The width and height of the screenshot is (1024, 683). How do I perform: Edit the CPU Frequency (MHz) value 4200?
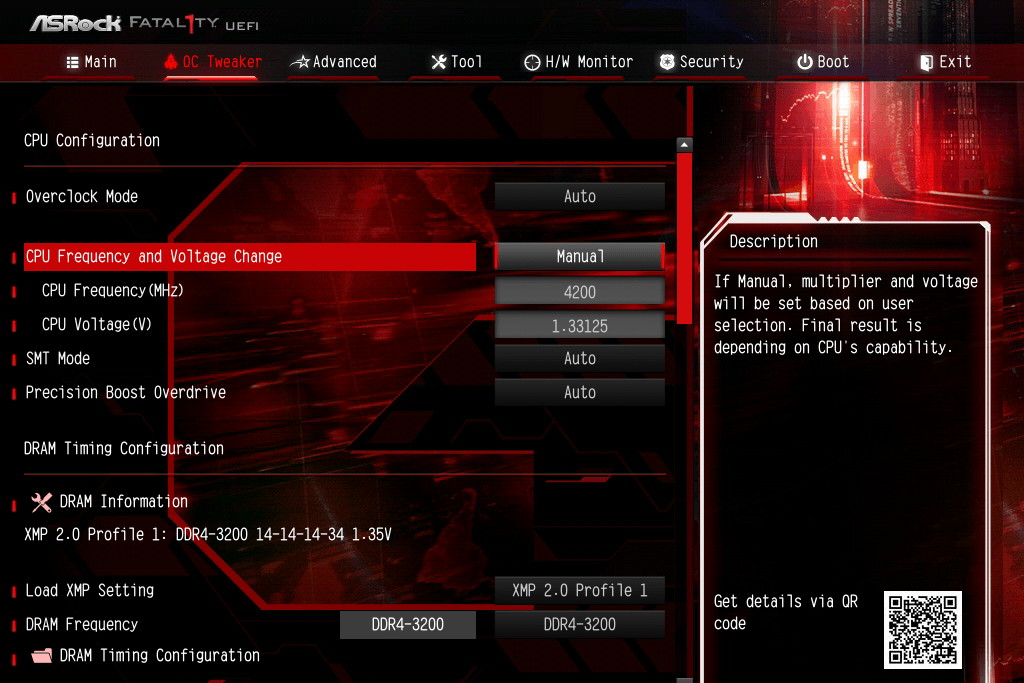tap(580, 291)
